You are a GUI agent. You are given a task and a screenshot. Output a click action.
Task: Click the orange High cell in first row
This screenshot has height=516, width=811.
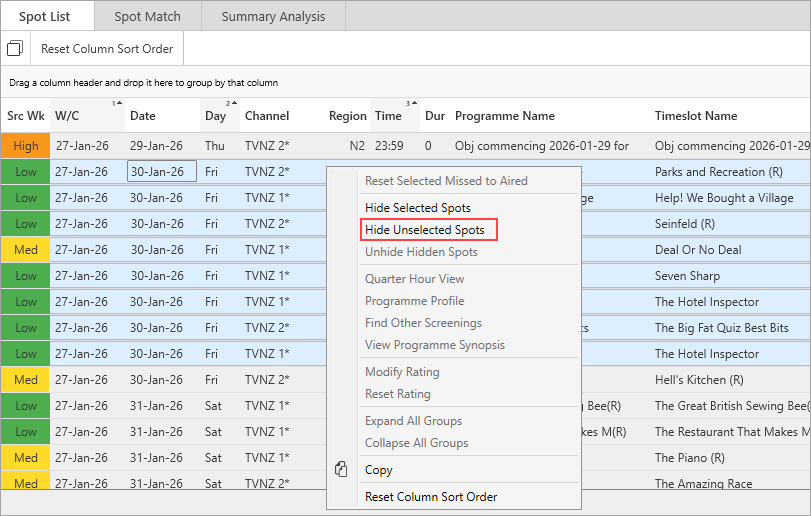pyautogui.click(x=26, y=146)
